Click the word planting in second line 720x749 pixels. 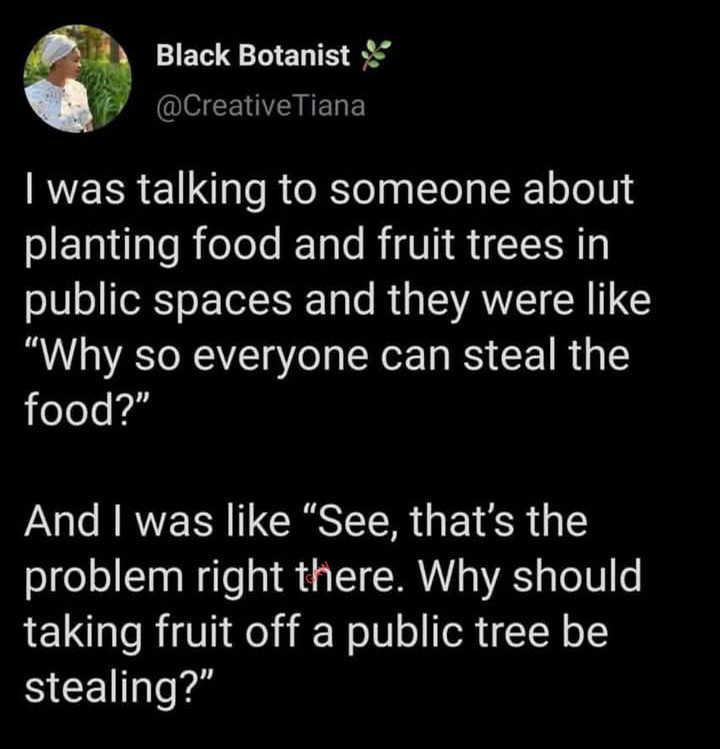click(102, 246)
